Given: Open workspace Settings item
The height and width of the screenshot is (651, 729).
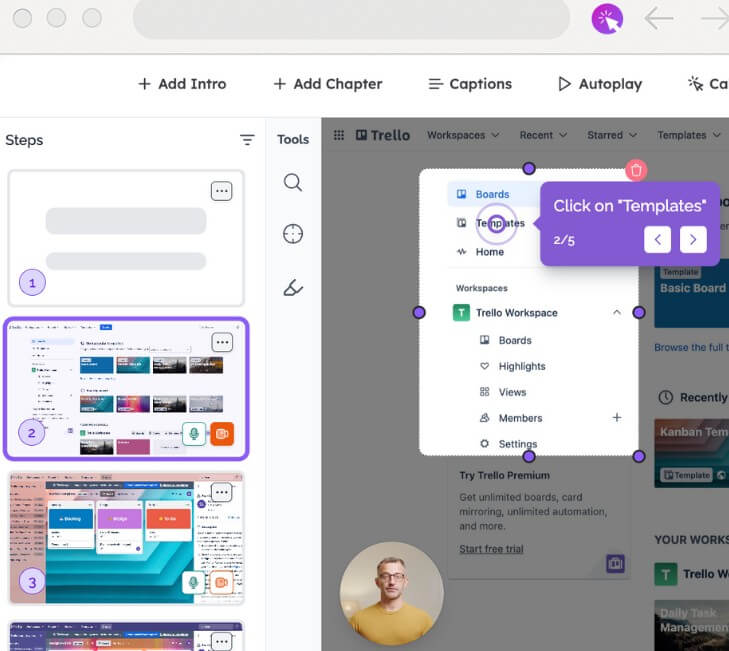Looking at the screenshot, I should [508, 444].
